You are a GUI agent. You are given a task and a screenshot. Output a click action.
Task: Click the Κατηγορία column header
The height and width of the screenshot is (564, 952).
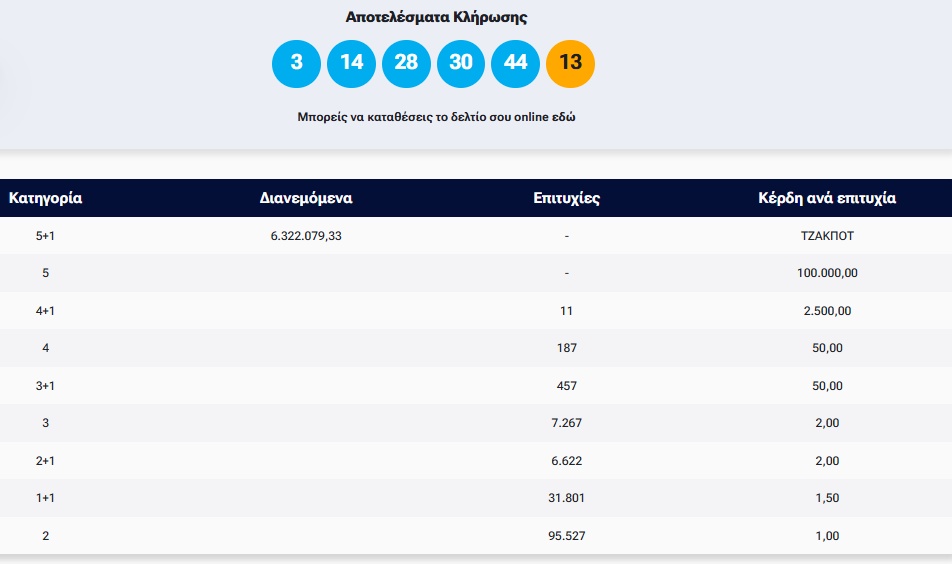45,198
